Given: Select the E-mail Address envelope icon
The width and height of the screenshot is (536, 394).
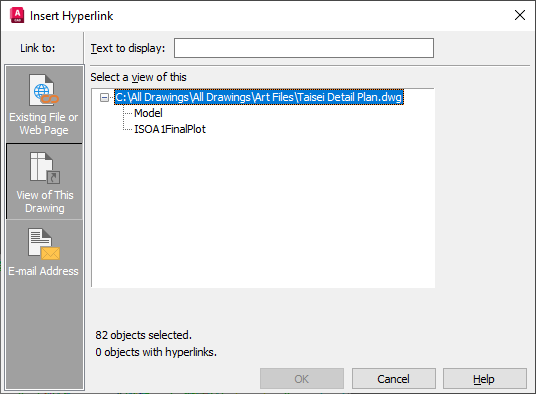Looking at the screenshot, I should coord(44,244).
